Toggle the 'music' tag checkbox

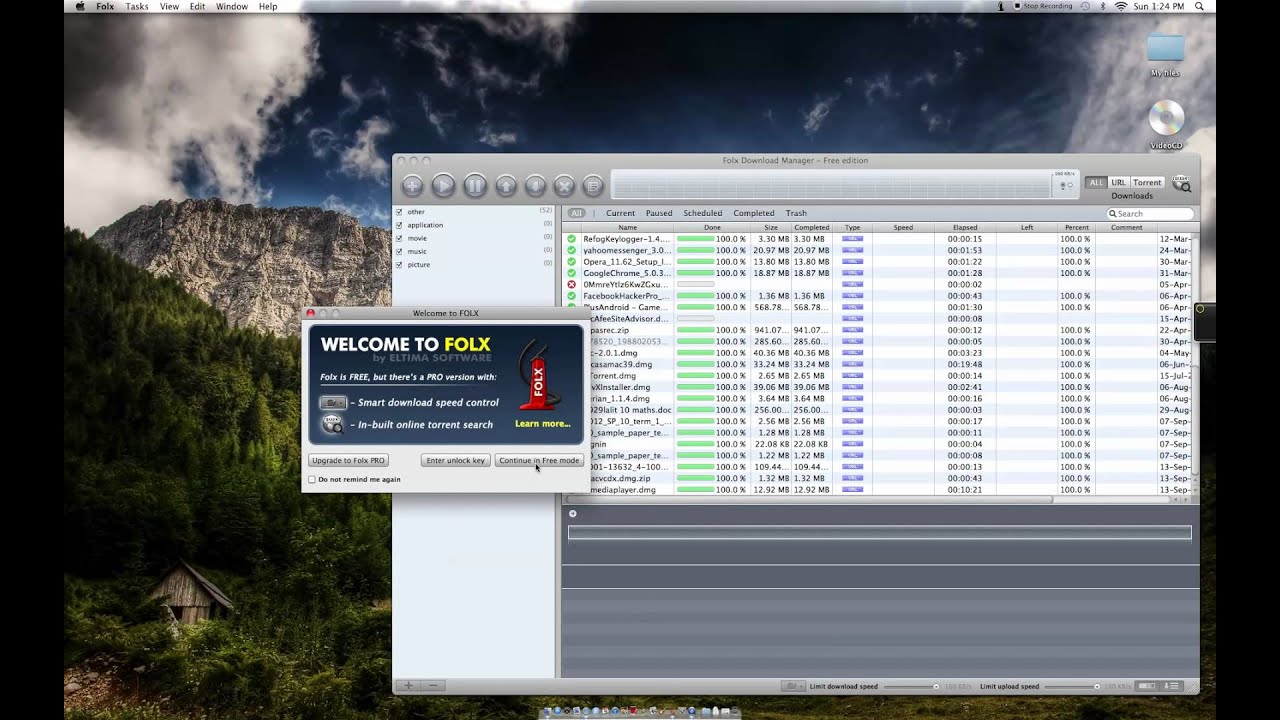click(x=399, y=251)
